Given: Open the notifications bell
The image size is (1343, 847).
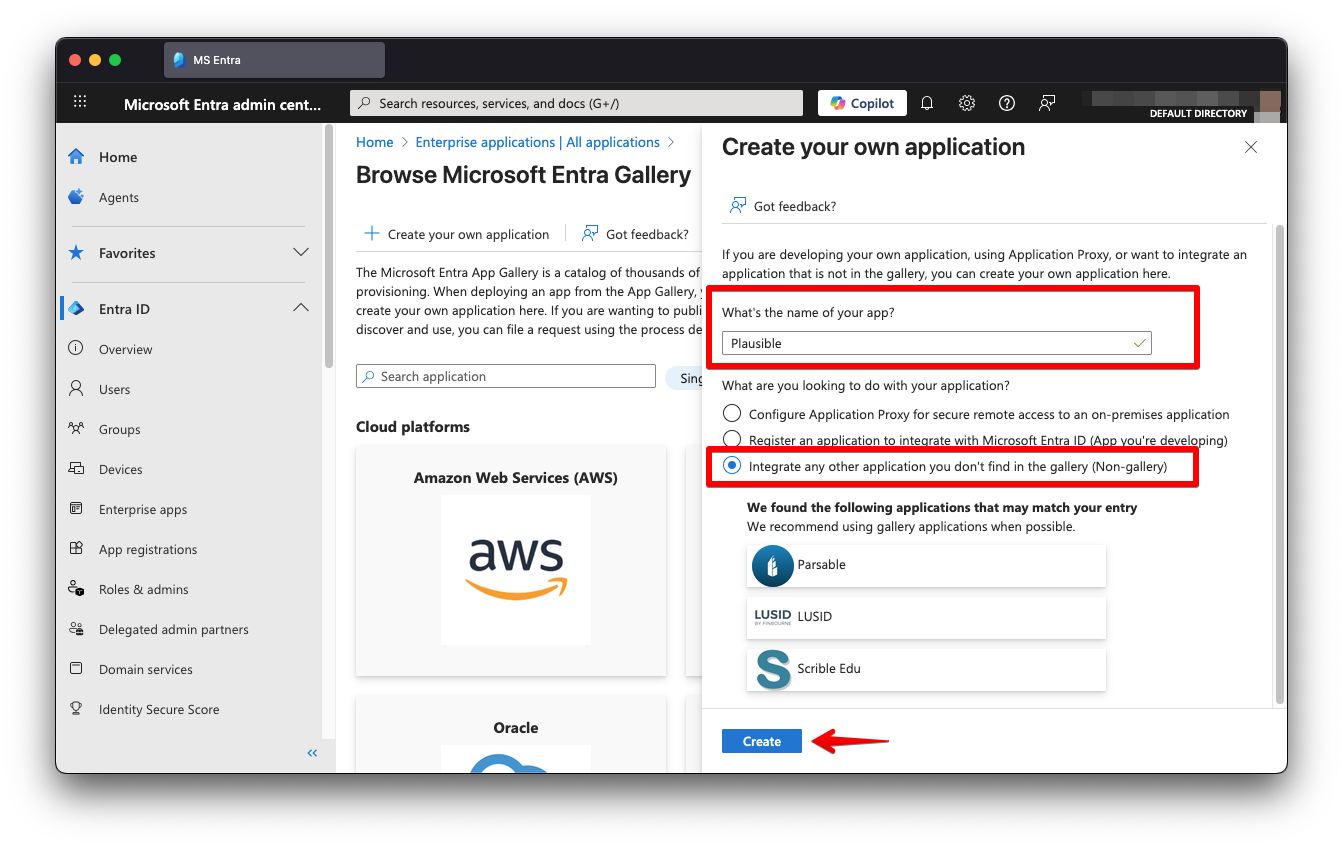Looking at the screenshot, I should click(926, 102).
